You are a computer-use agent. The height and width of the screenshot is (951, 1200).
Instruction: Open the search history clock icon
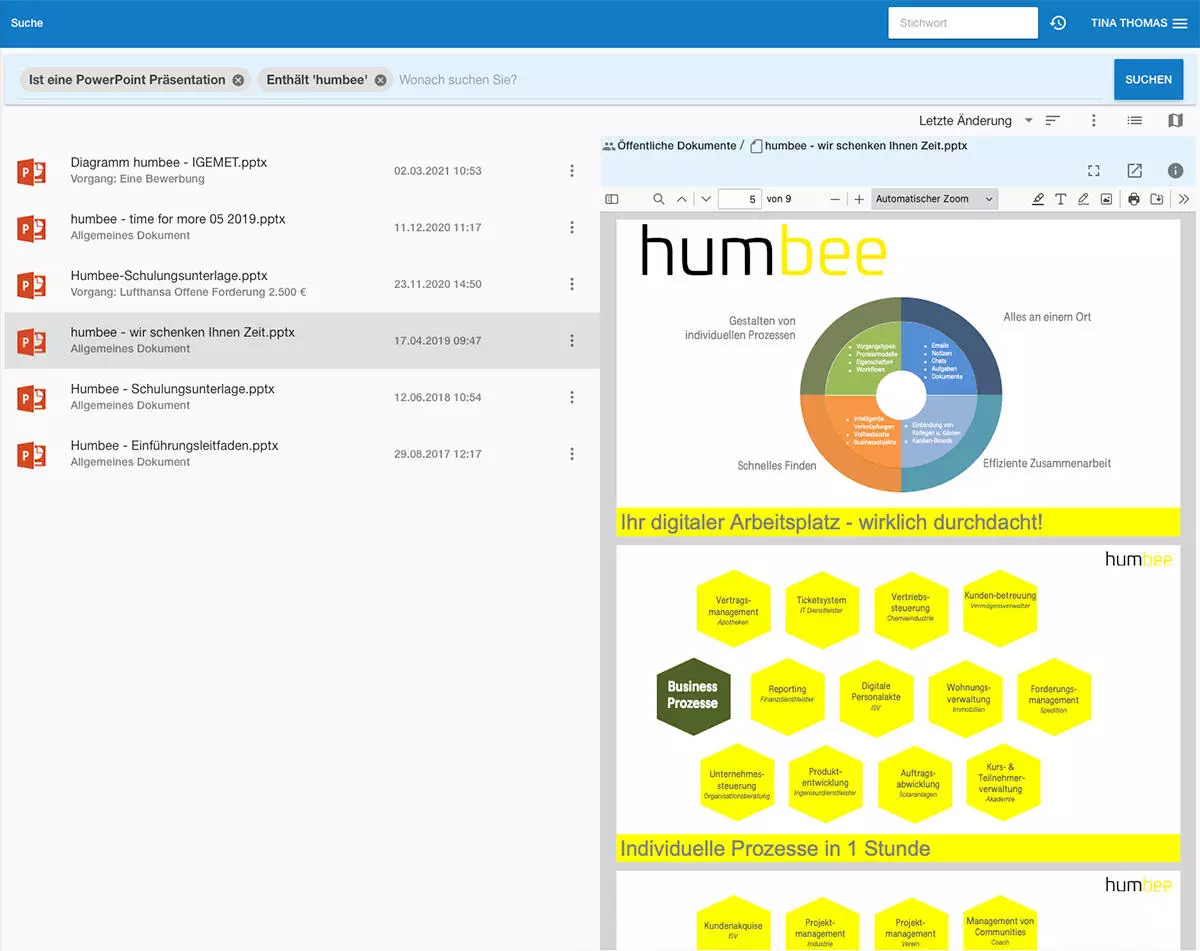tap(1058, 23)
